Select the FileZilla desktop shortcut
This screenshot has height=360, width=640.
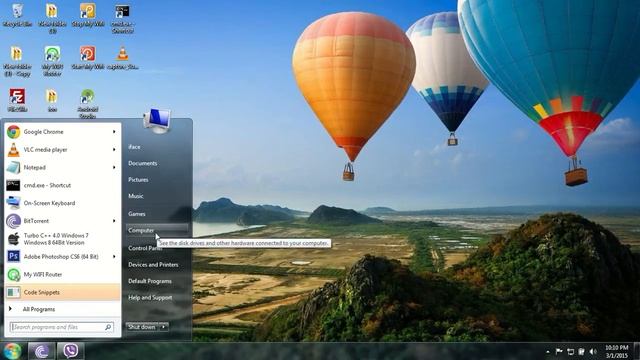[x=17, y=100]
